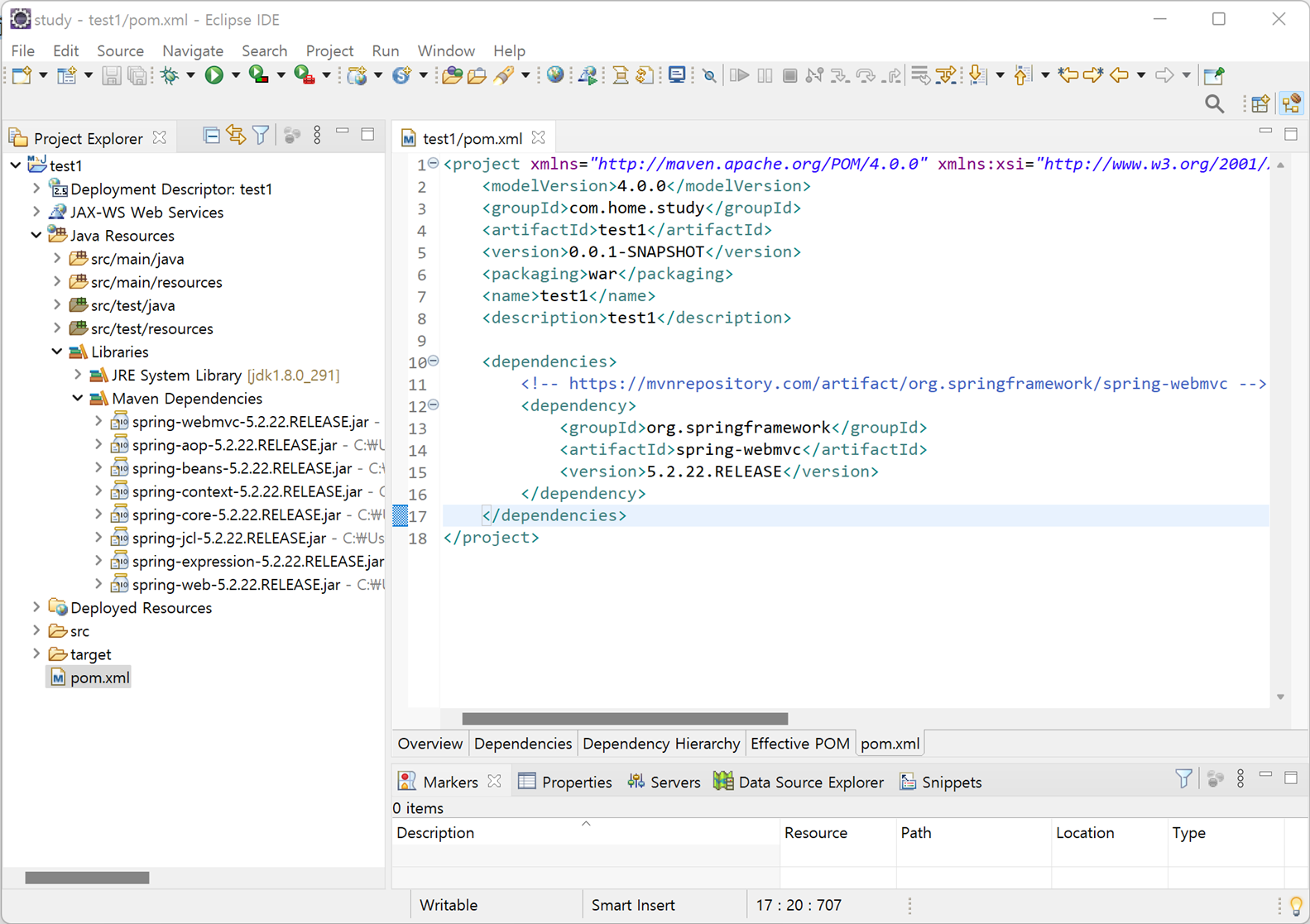Expand the JRE System Library node

tap(78, 375)
